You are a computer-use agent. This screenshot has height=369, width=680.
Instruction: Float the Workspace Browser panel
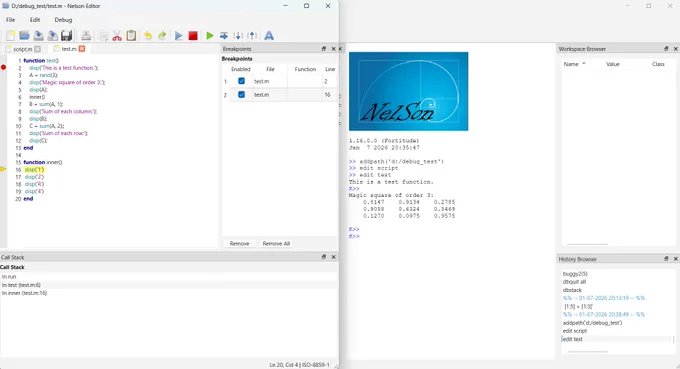(666, 49)
